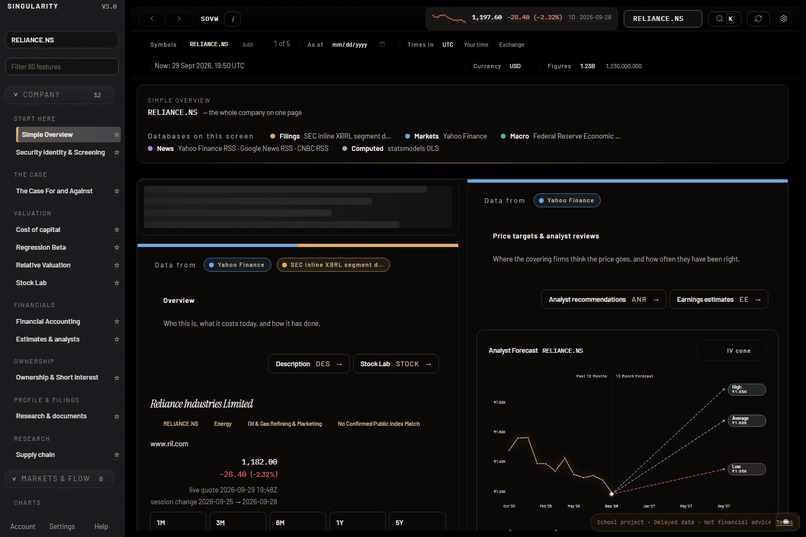
Task: Click the Yahoo Finance chip under Overview
Action: point(237,265)
